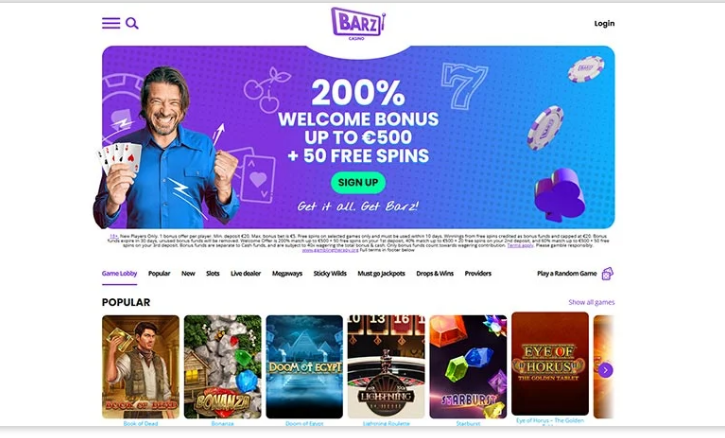The height and width of the screenshot is (438, 725).
Task: Launch the Lightning Roulette game tile
Action: coord(386,367)
